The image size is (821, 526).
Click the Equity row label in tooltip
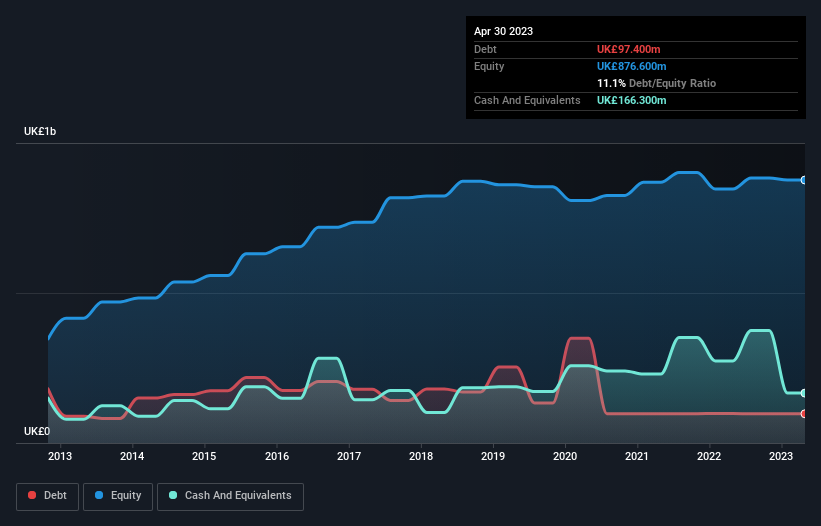(x=489, y=66)
